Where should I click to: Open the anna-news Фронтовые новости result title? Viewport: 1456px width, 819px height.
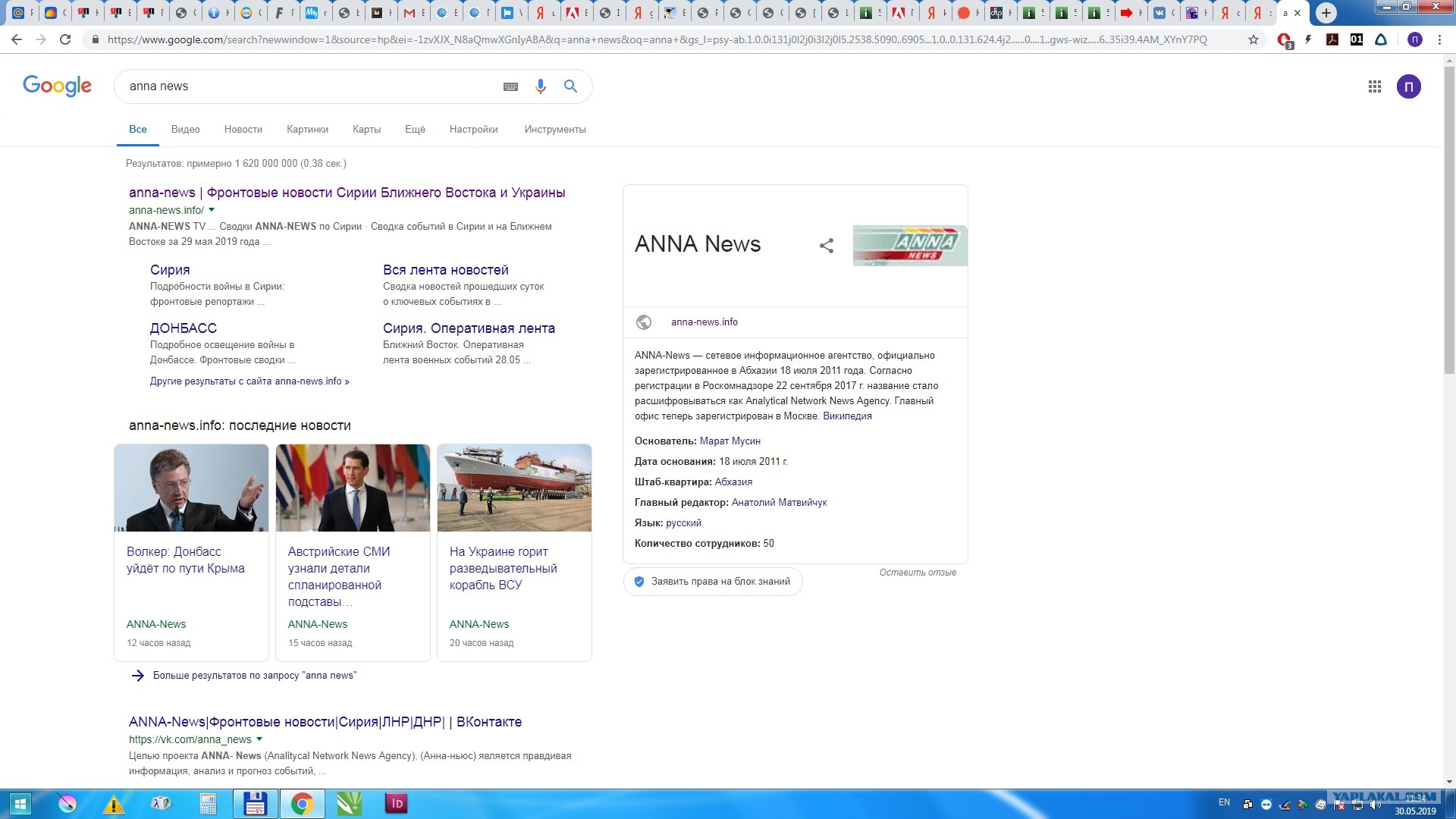tap(347, 193)
